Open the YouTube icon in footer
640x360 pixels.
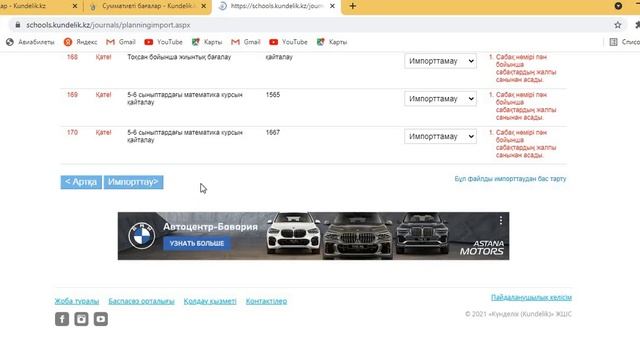point(101,319)
